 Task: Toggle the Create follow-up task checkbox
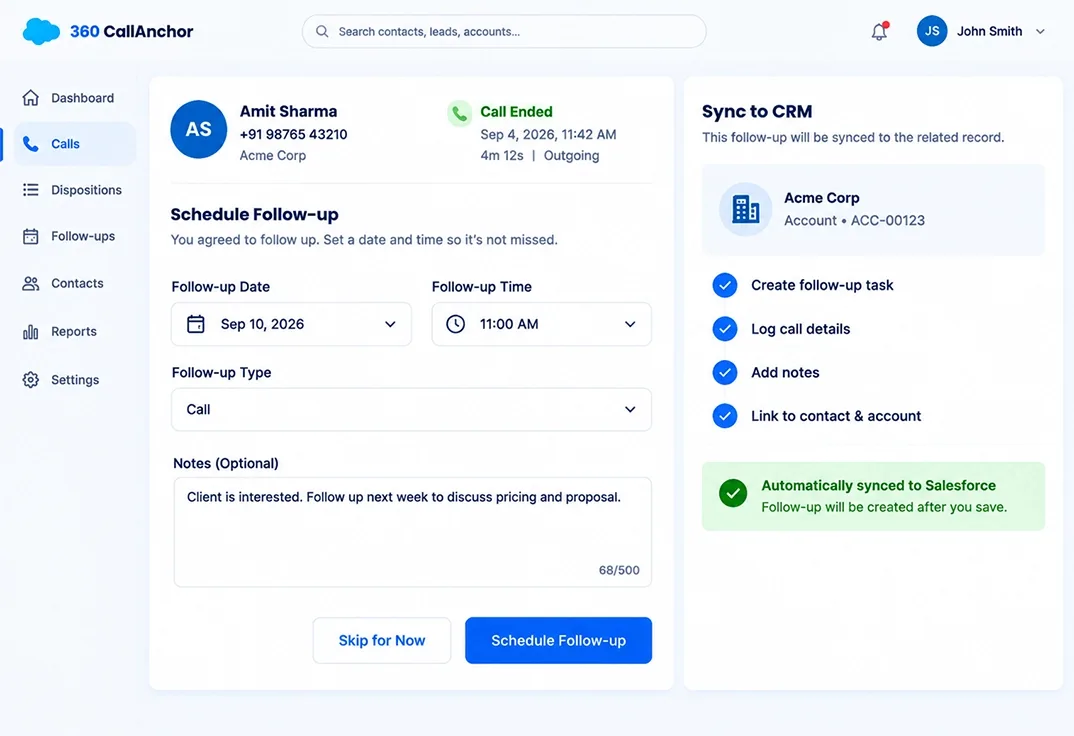(725, 285)
